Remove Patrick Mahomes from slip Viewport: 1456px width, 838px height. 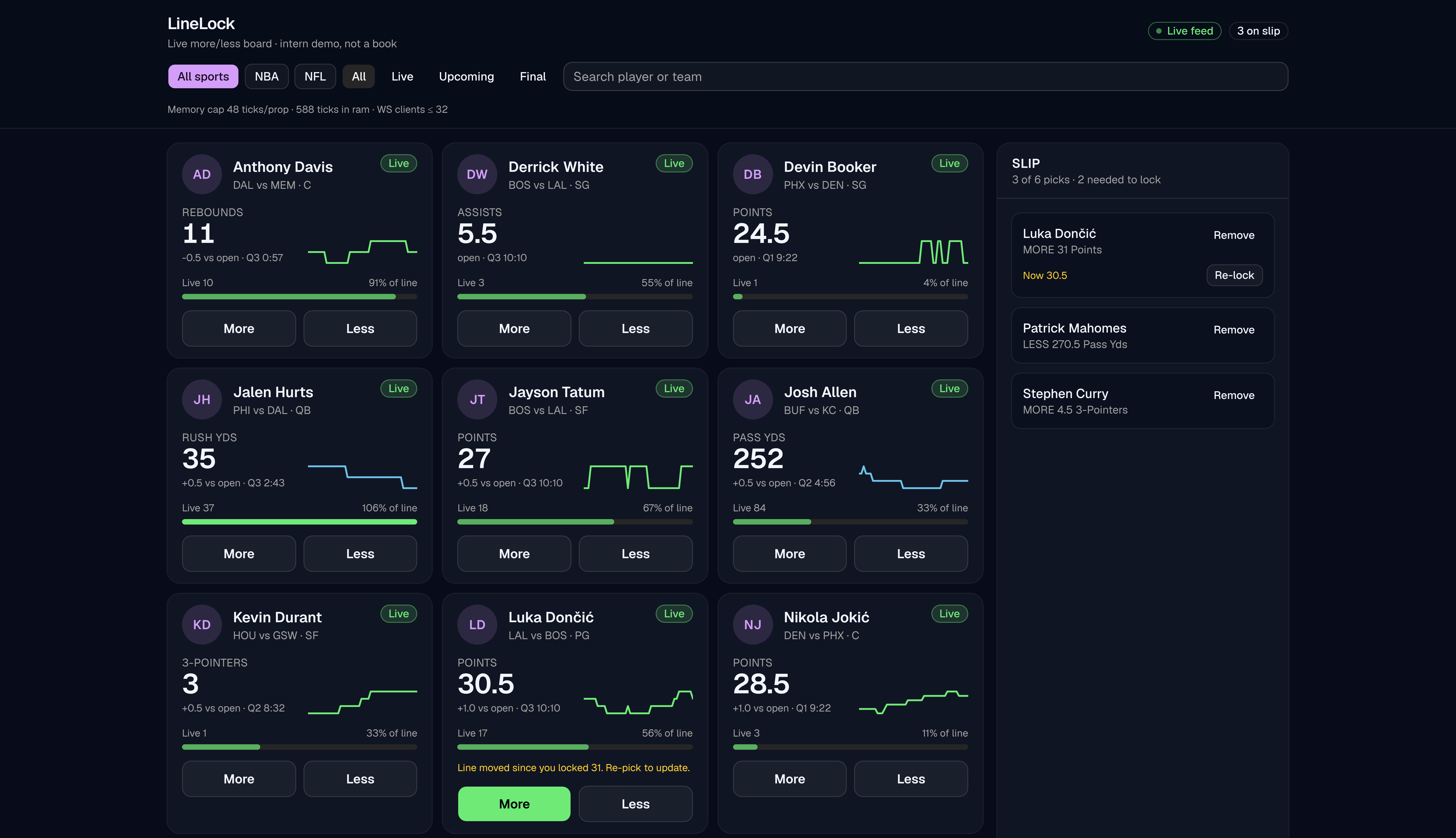1234,330
